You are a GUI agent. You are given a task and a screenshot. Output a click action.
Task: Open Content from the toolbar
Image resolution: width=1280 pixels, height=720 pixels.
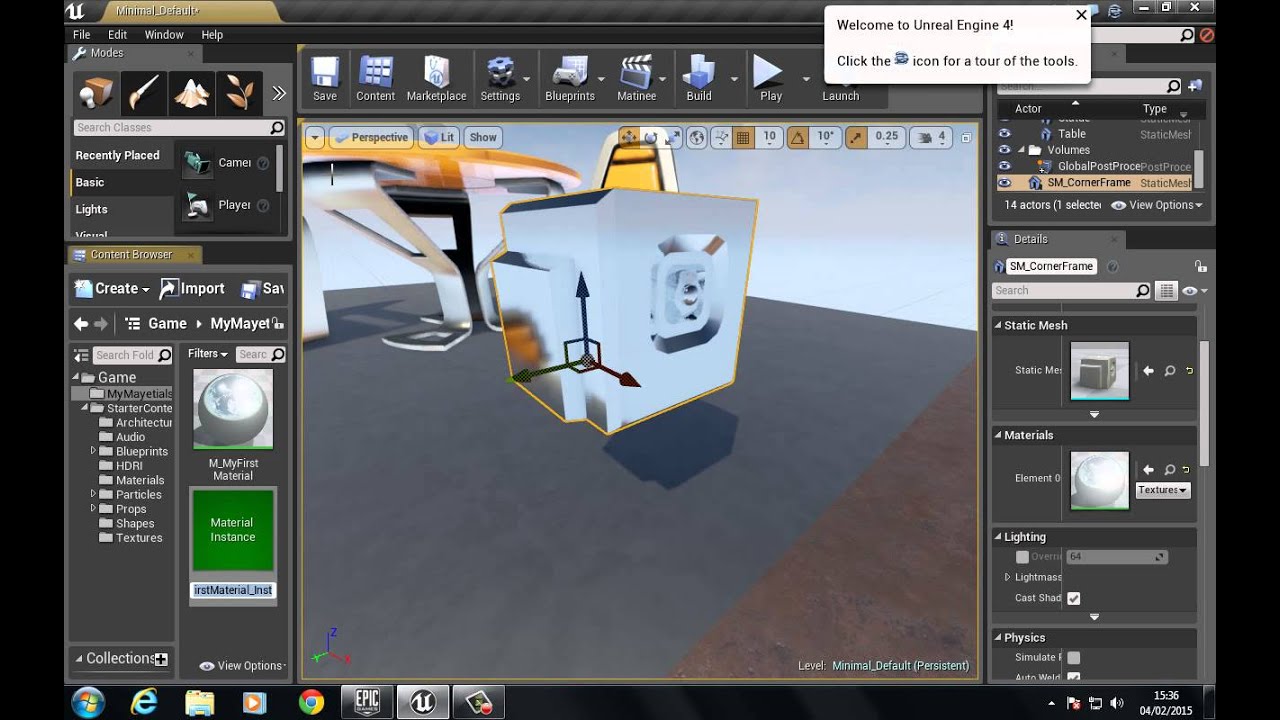376,79
